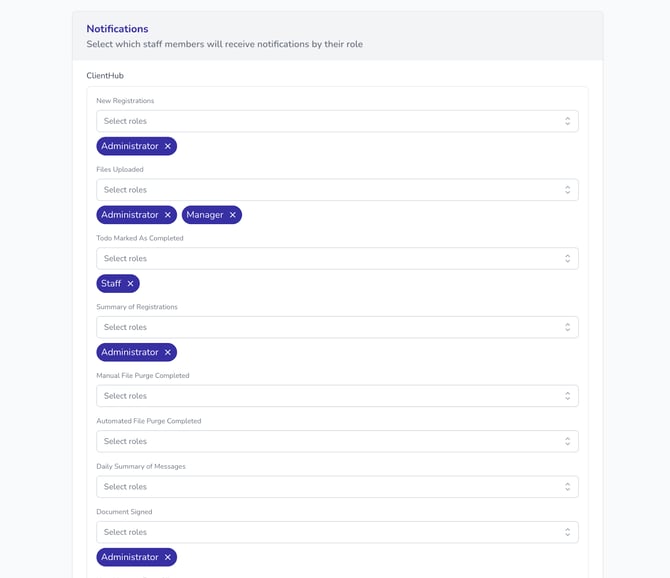The width and height of the screenshot is (670, 578).
Task: Click the Manager role tag label
Action: coord(205,215)
